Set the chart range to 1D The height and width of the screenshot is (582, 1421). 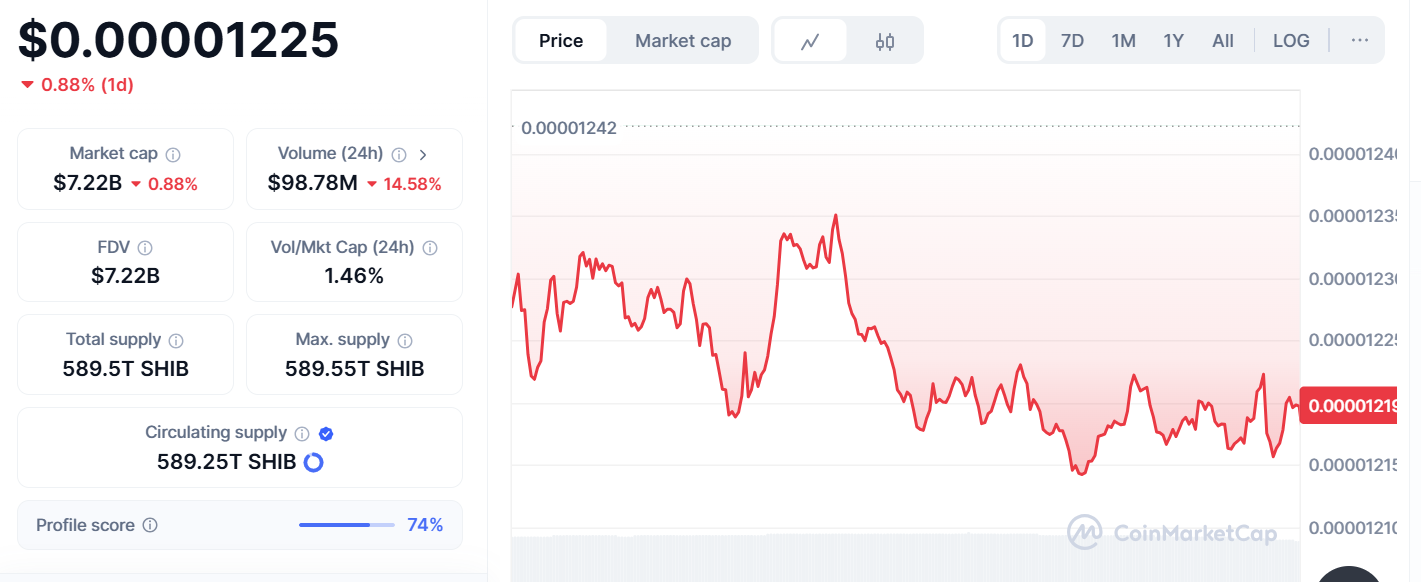point(1023,41)
